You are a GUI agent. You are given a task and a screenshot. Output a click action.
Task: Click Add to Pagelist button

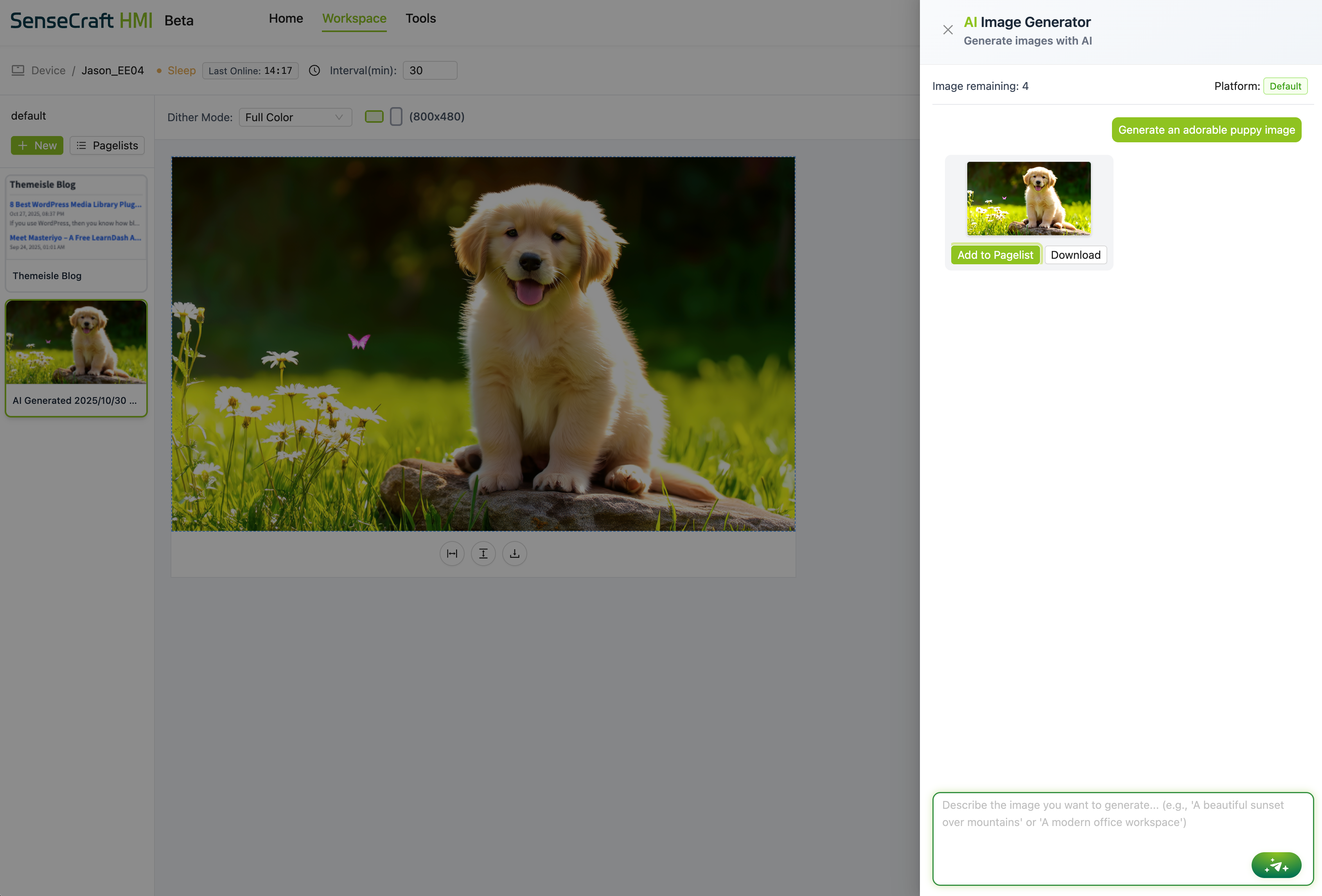(x=995, y=255)
